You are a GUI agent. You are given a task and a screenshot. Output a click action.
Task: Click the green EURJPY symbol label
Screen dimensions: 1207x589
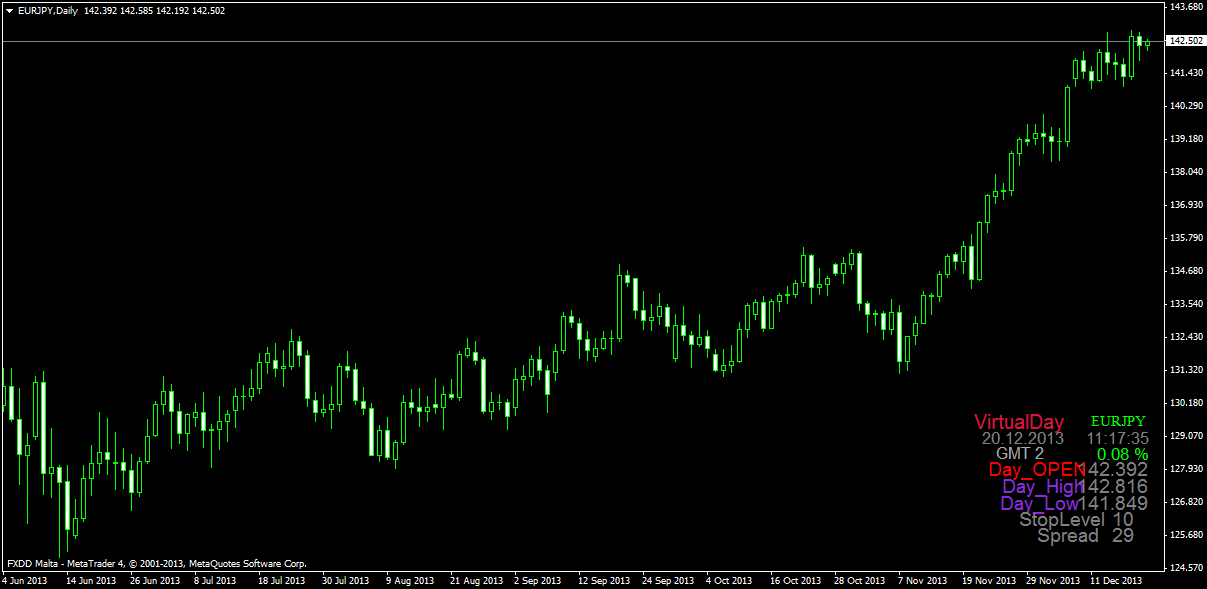tap(1118, 421)
